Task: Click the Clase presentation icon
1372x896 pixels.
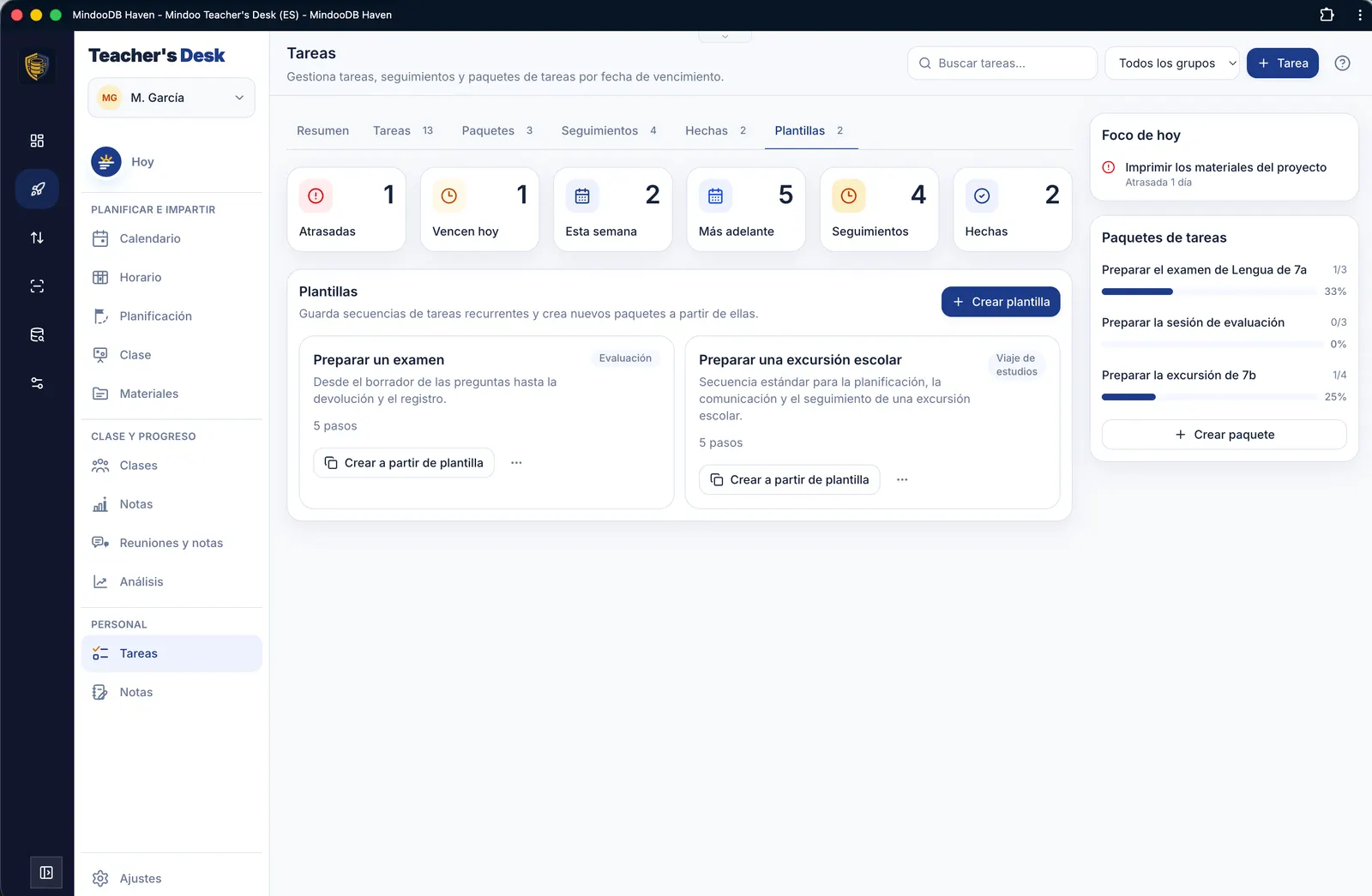Action: coord(100,355)
